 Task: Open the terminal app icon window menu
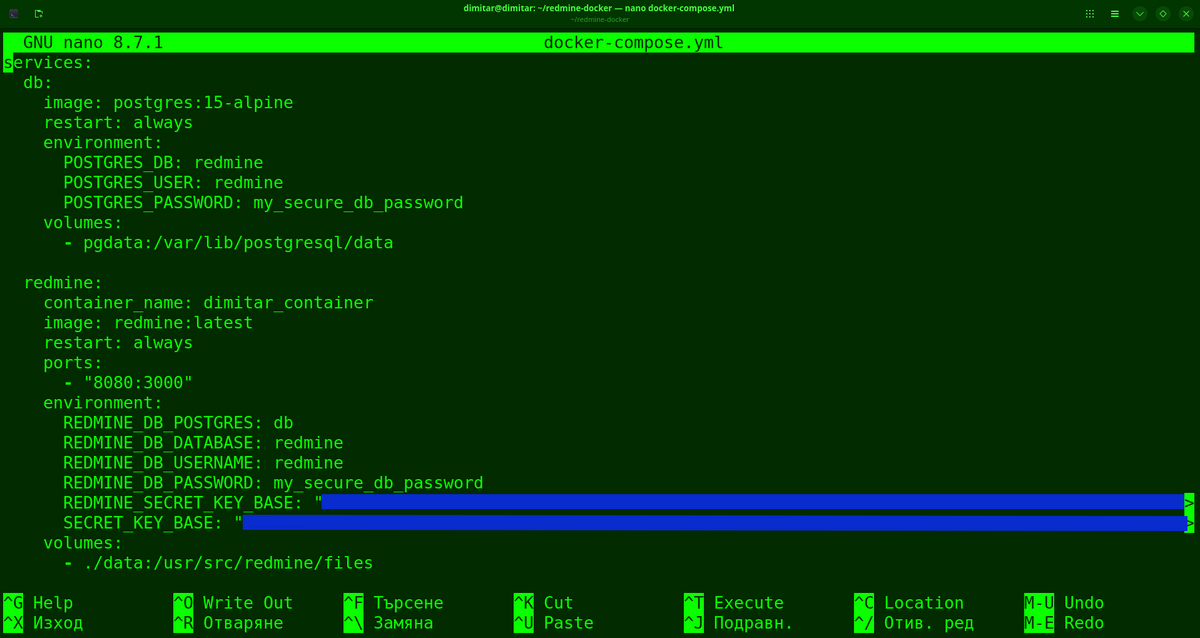tap(14, 14)
